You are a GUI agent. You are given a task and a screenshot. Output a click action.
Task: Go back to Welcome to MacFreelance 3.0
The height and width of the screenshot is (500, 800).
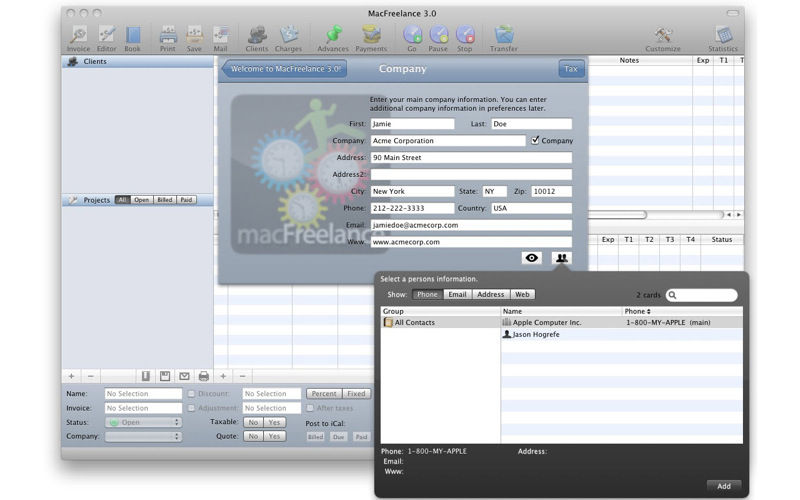[285, 68]
